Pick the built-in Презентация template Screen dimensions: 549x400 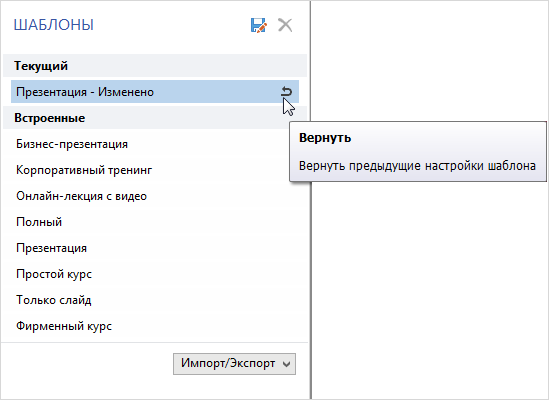[51, 248]
